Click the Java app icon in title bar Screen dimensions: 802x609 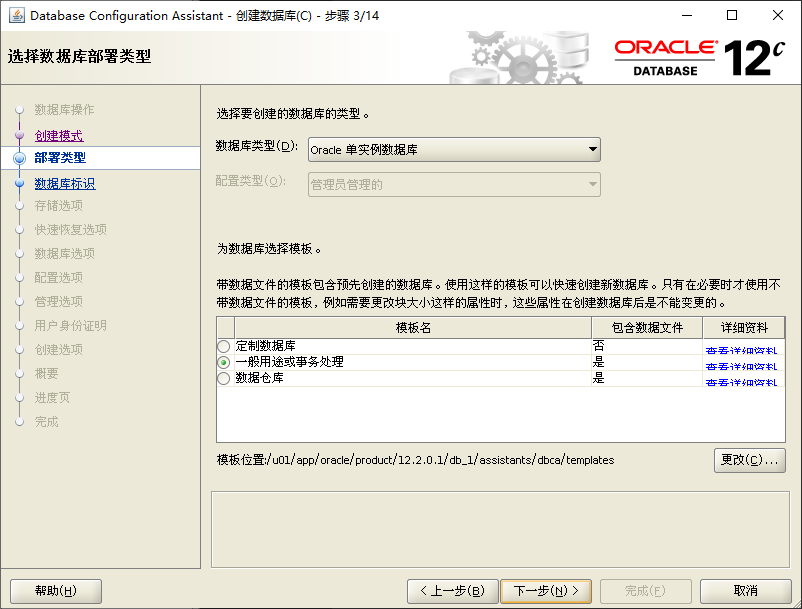tap(16, 15)
